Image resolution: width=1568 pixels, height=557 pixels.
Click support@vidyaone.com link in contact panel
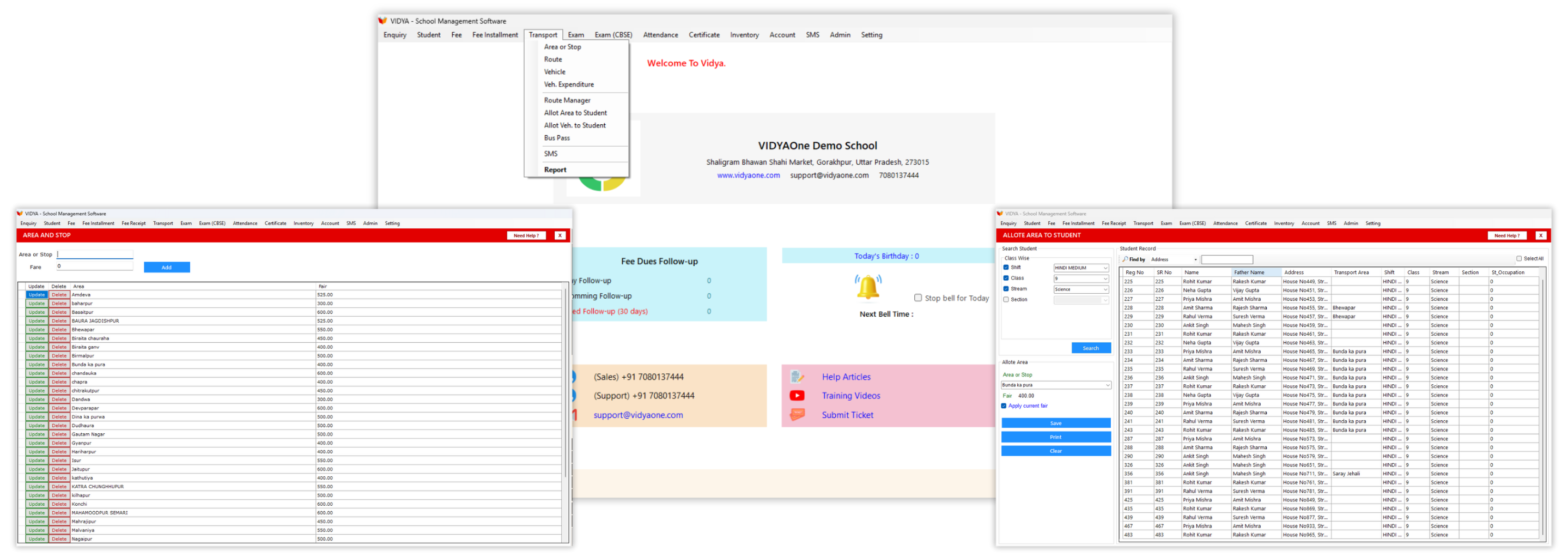coord(638,415)
